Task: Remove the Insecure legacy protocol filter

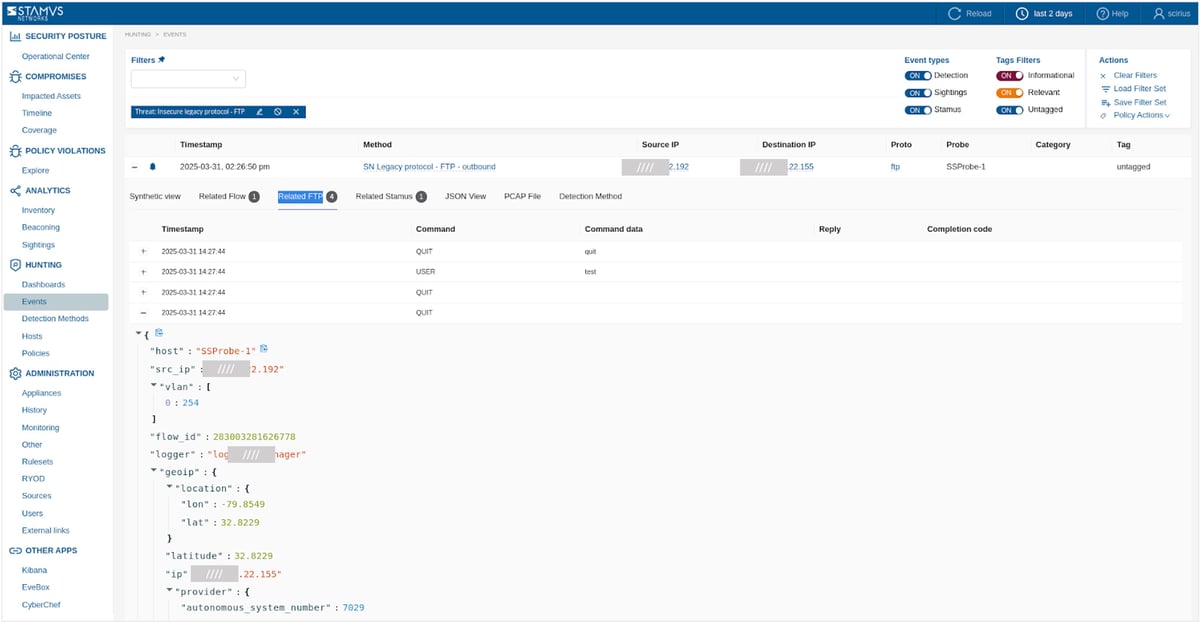Action: pos(296,112)
